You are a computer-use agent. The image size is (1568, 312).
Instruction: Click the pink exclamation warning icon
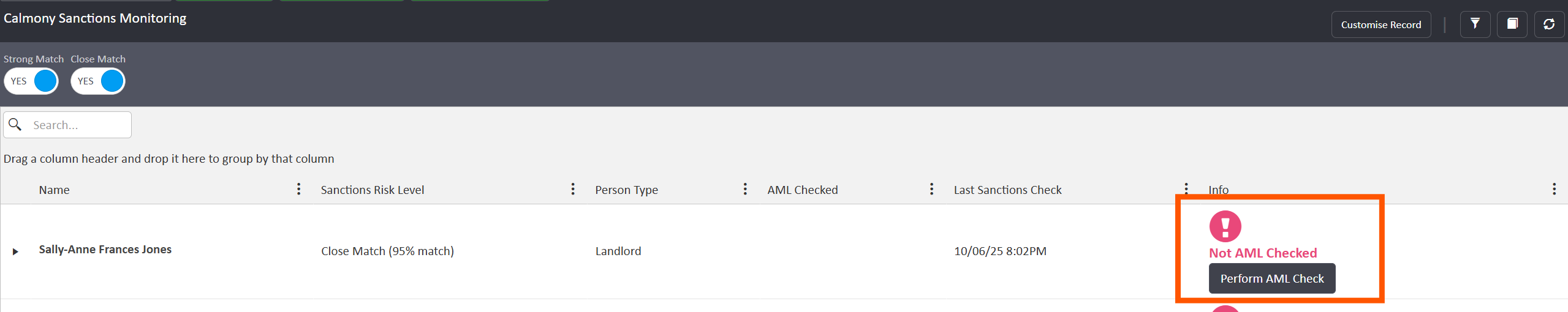coord(1225,226)
